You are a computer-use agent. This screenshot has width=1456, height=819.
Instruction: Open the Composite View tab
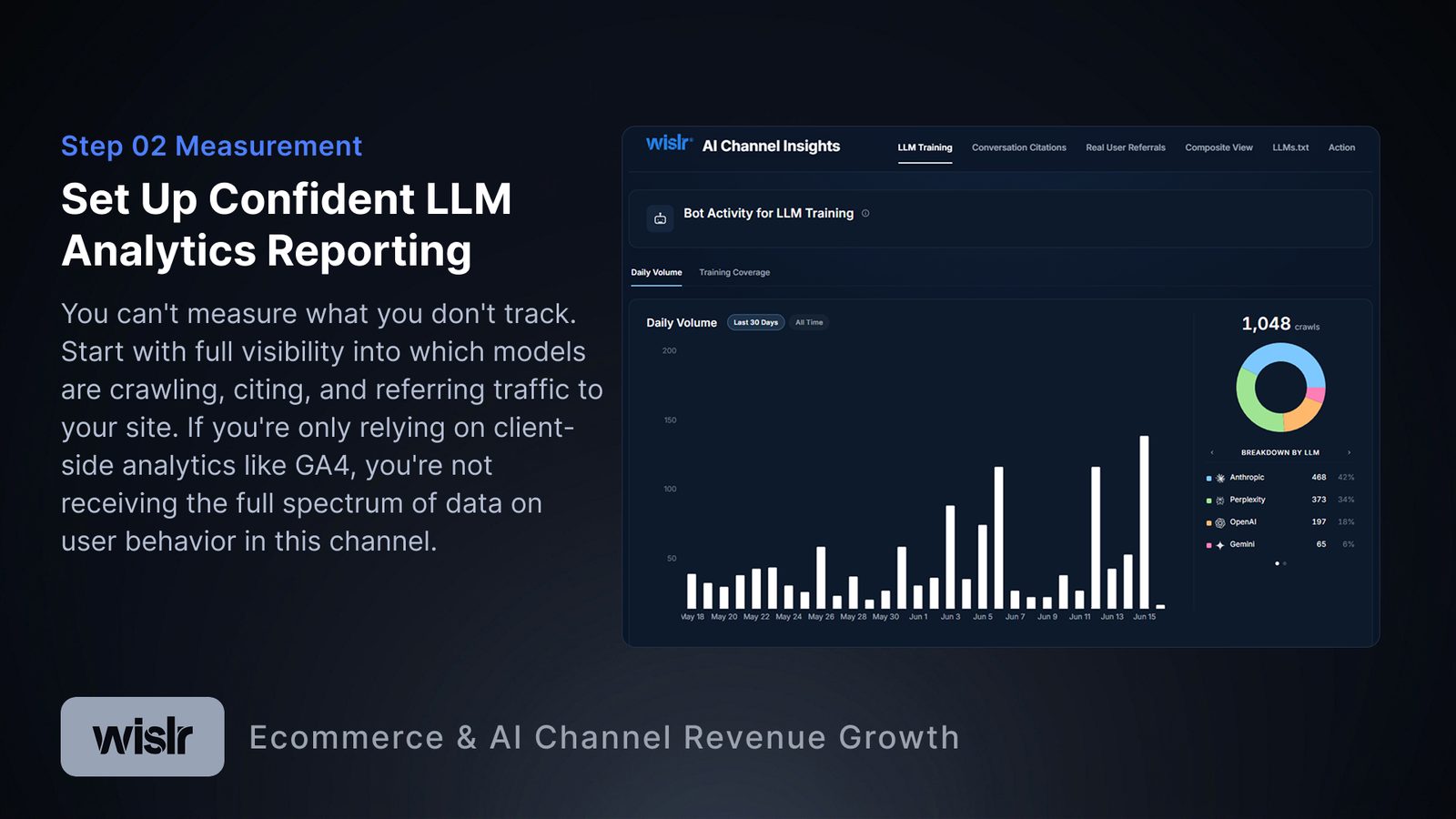(x=1218, y=147)
